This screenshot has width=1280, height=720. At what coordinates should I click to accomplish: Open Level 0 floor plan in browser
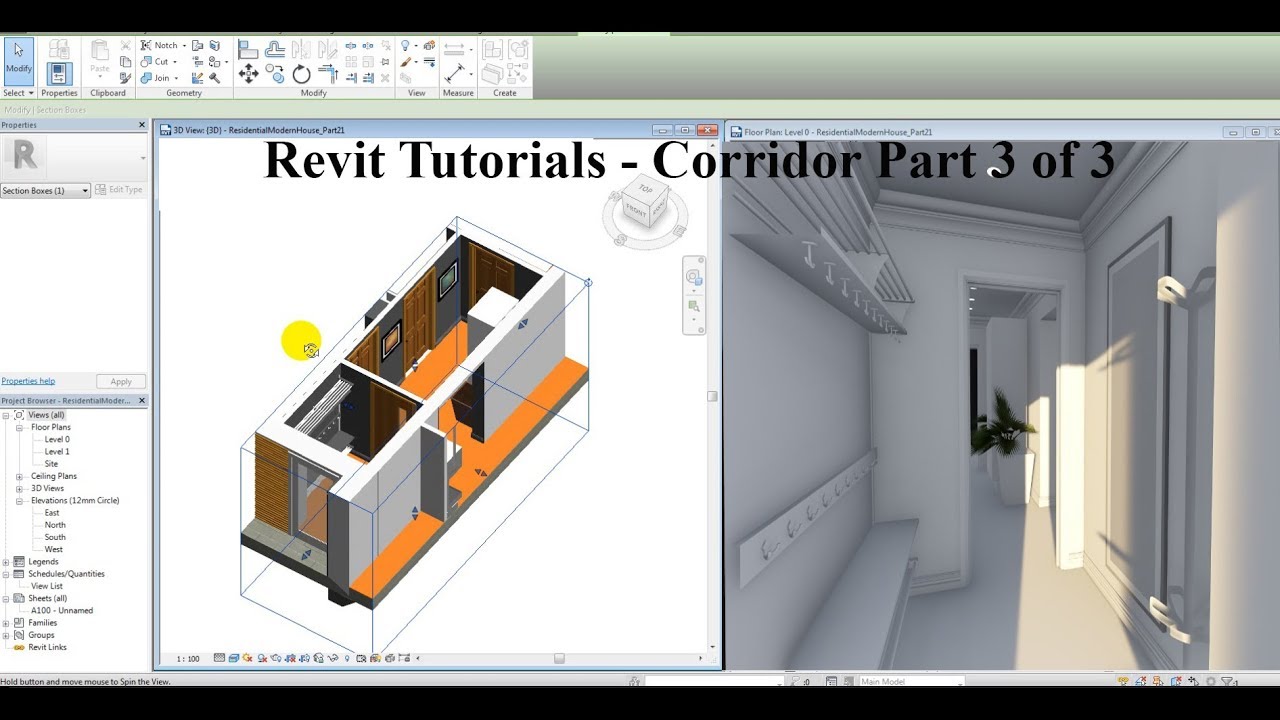(57, 439)
